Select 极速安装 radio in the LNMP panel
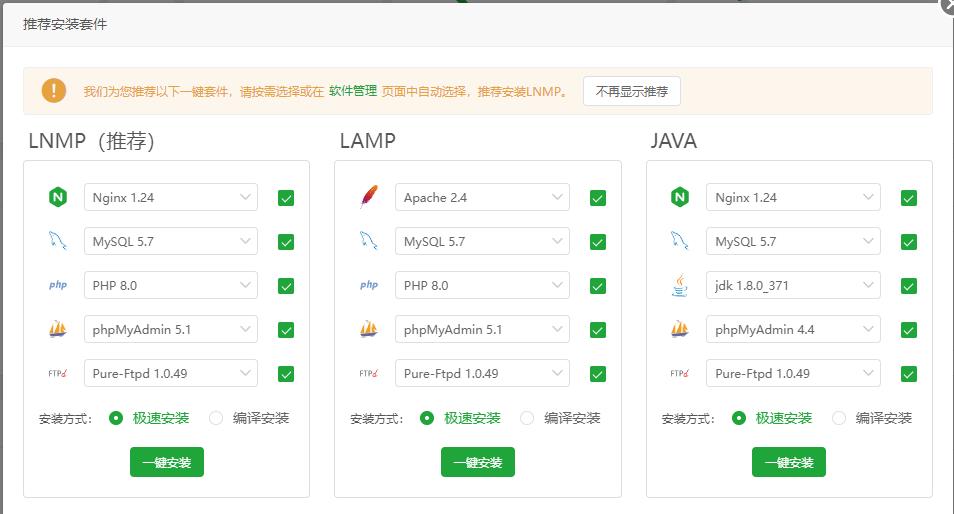This screenshot has width=954, height=514. click(116, 418)
